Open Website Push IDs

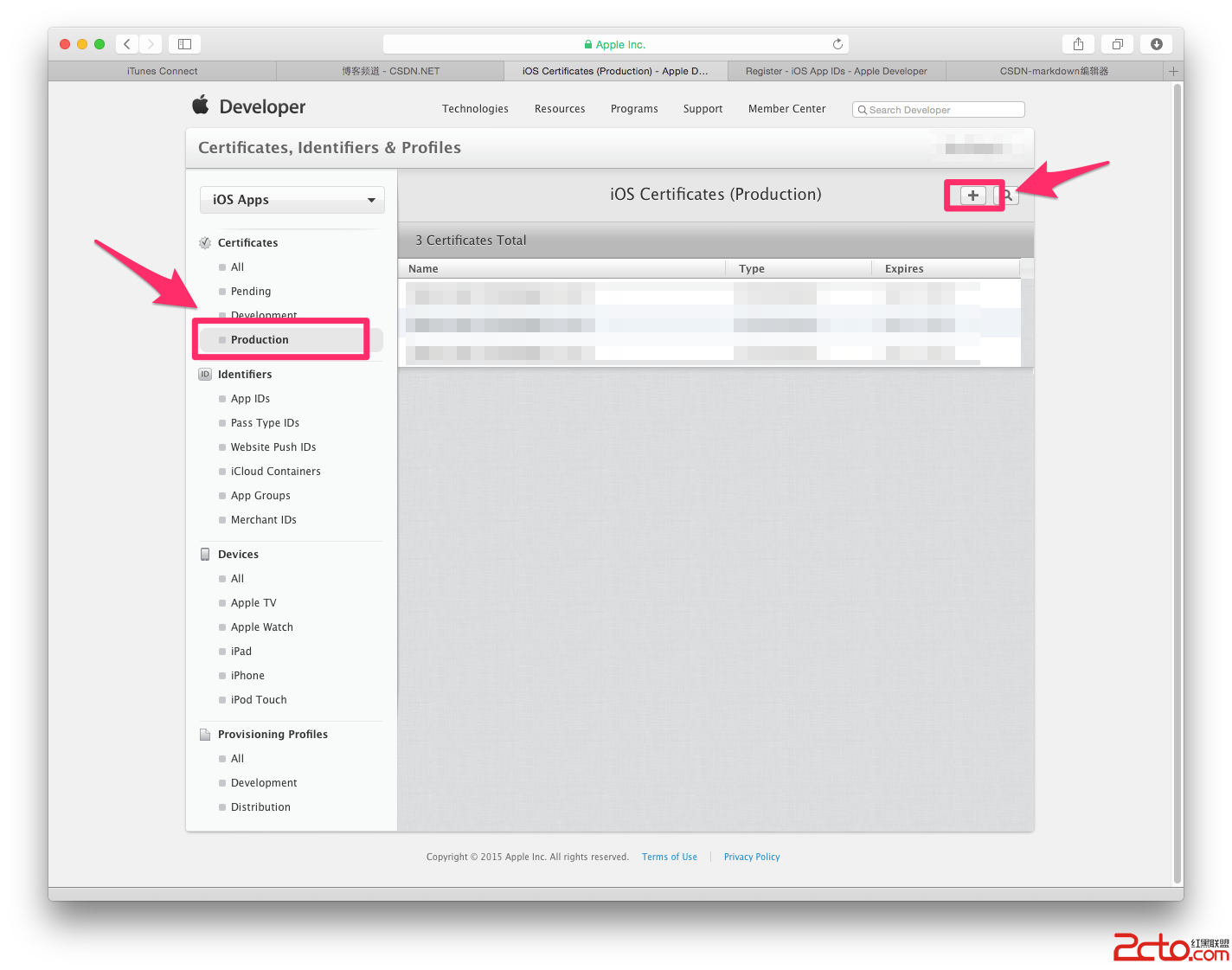point(273,447)
